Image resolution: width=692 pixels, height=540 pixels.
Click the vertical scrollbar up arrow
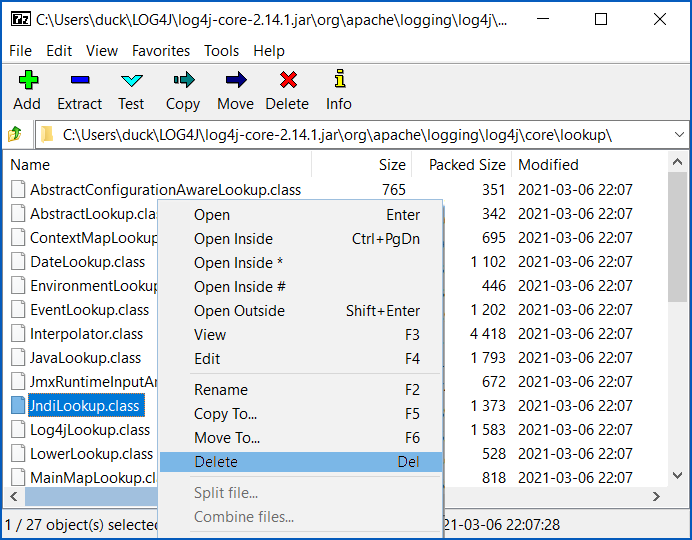pos(677,162)
